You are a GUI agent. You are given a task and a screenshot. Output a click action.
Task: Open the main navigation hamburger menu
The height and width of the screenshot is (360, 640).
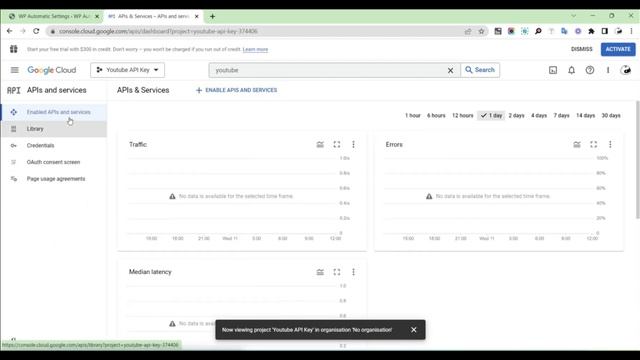15,70
